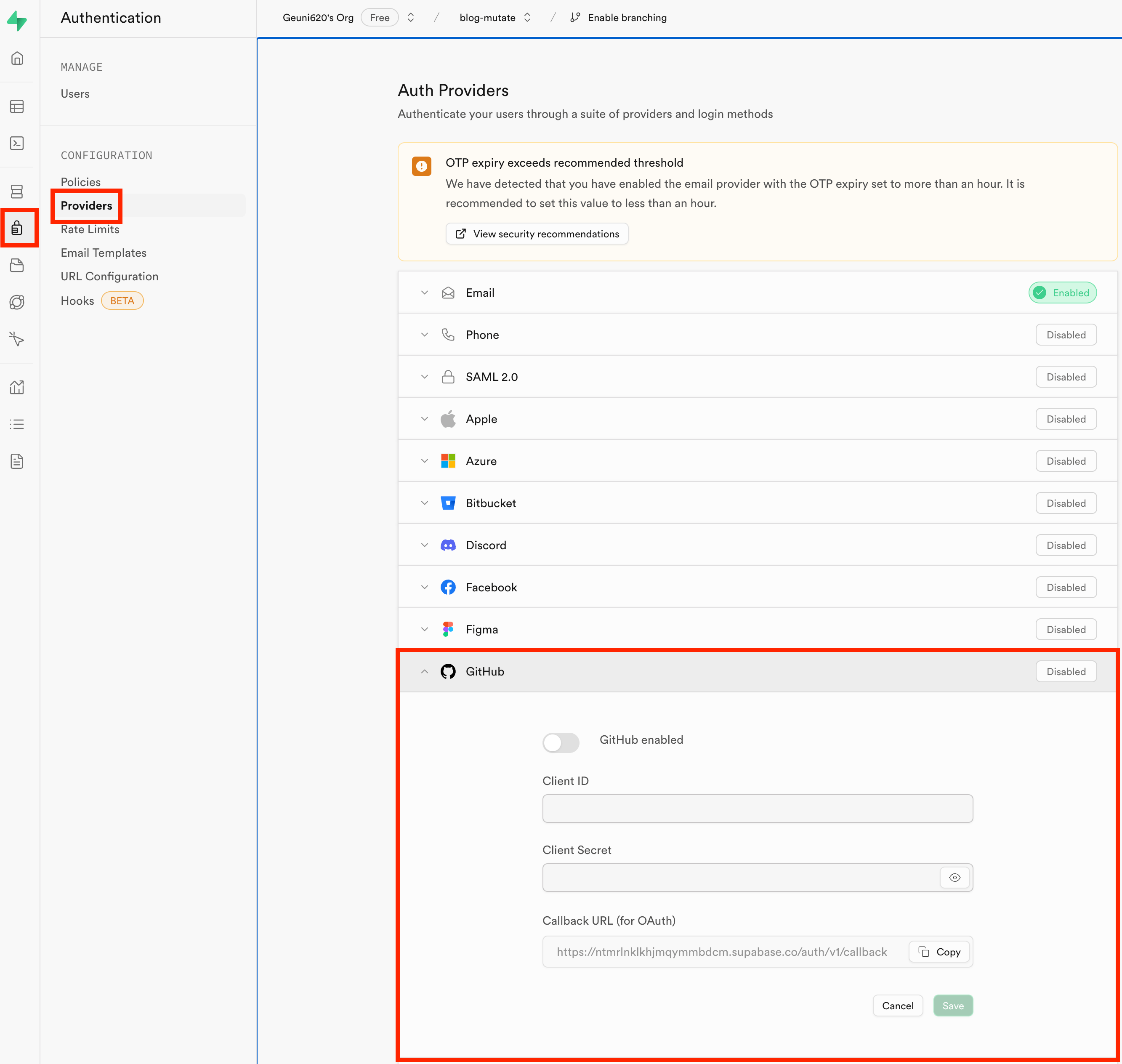Toggle the GitHub enabled switch
Viewport: 1122px width, 1064px height.
click(x=561, y=742)
